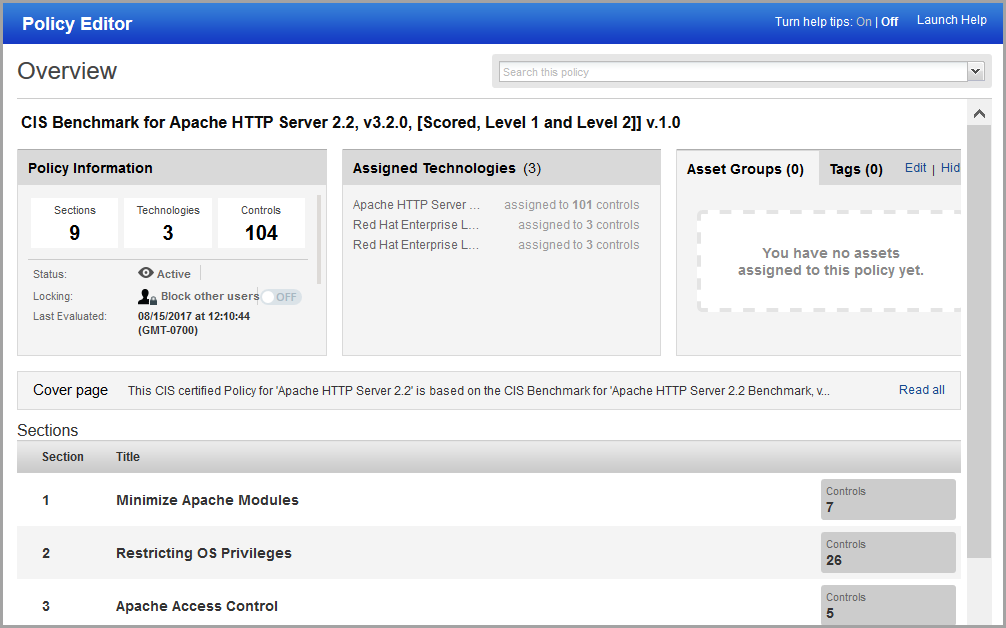Open section 1 Minimize Apache Modules
This screenshot has height=628, width=1006.
coord(207,500)
